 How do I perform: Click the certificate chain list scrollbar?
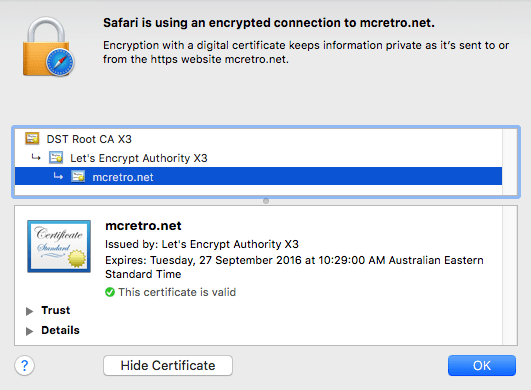tap(510, 162)
